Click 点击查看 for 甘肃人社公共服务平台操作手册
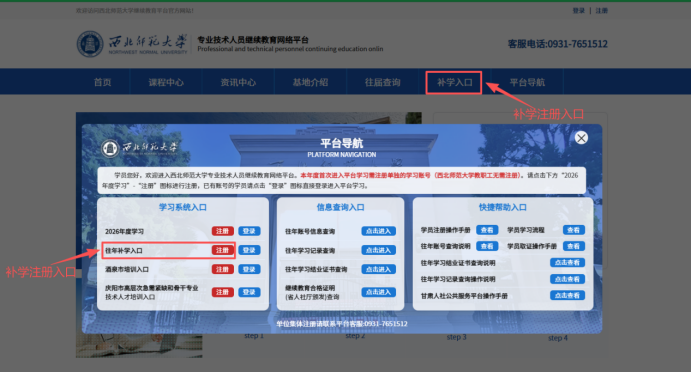 click(x=567, y=295)
